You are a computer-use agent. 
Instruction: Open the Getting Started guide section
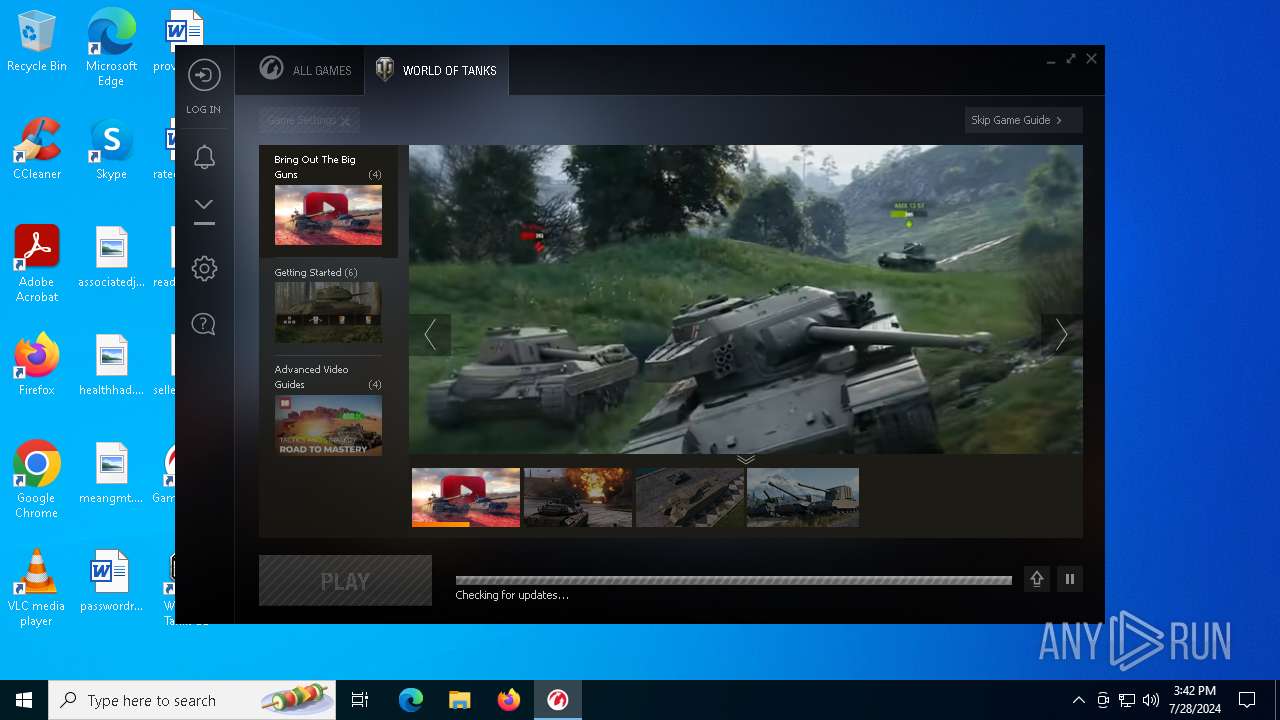click(328, 306)
